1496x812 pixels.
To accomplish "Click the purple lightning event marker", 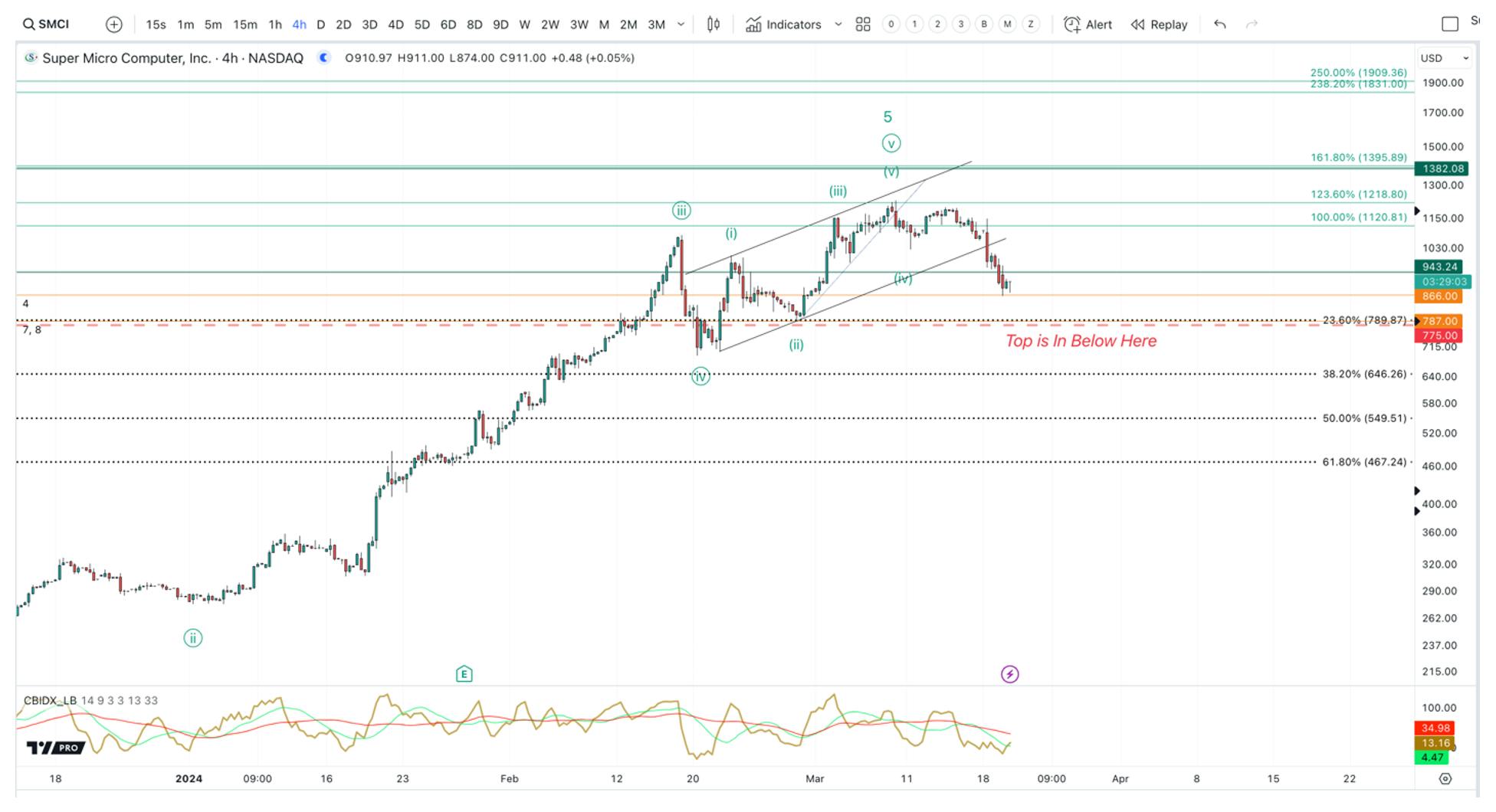I will (x=1010, y=674).
